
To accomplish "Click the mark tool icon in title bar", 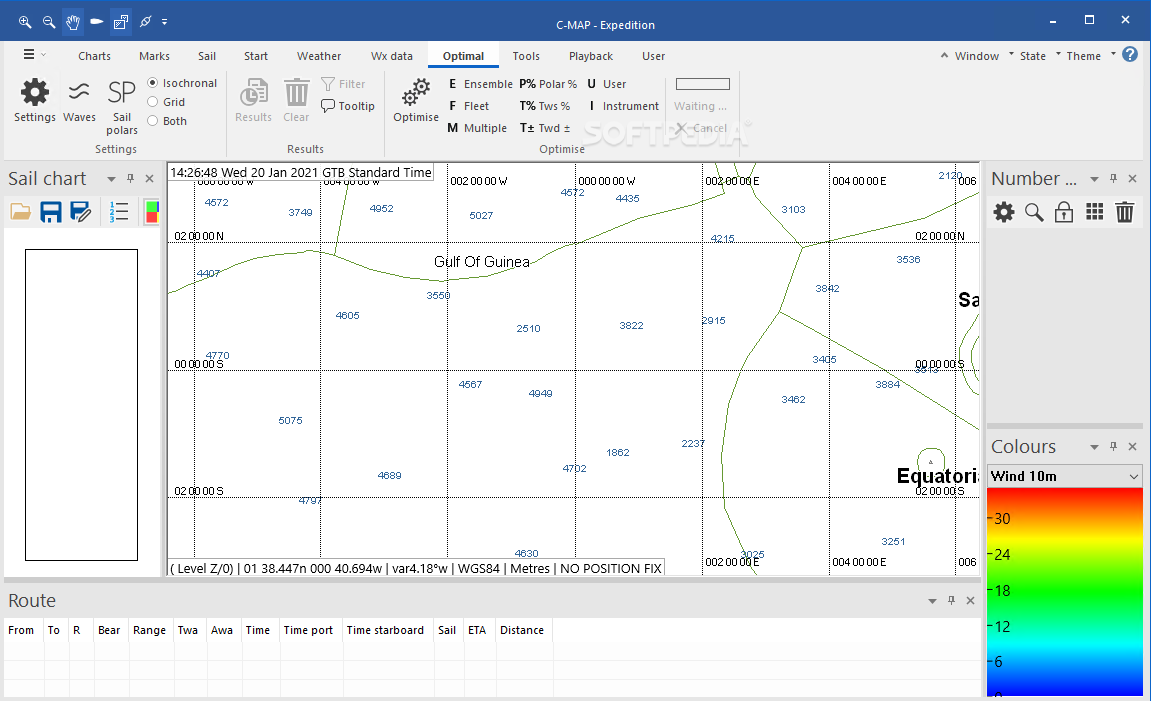I will (x=145, y=22).
